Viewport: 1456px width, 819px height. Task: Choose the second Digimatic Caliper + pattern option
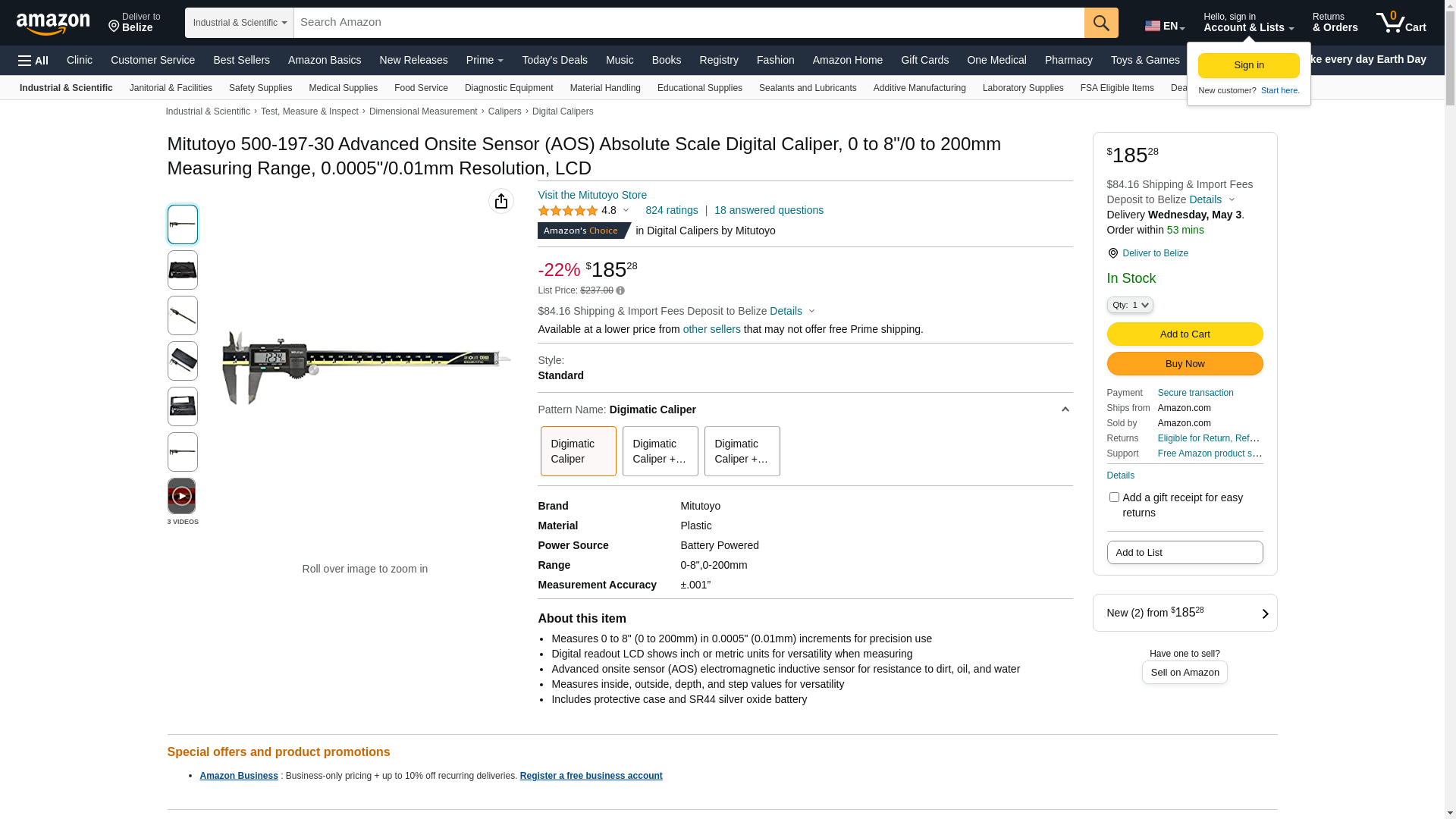[x=742, y=451]
